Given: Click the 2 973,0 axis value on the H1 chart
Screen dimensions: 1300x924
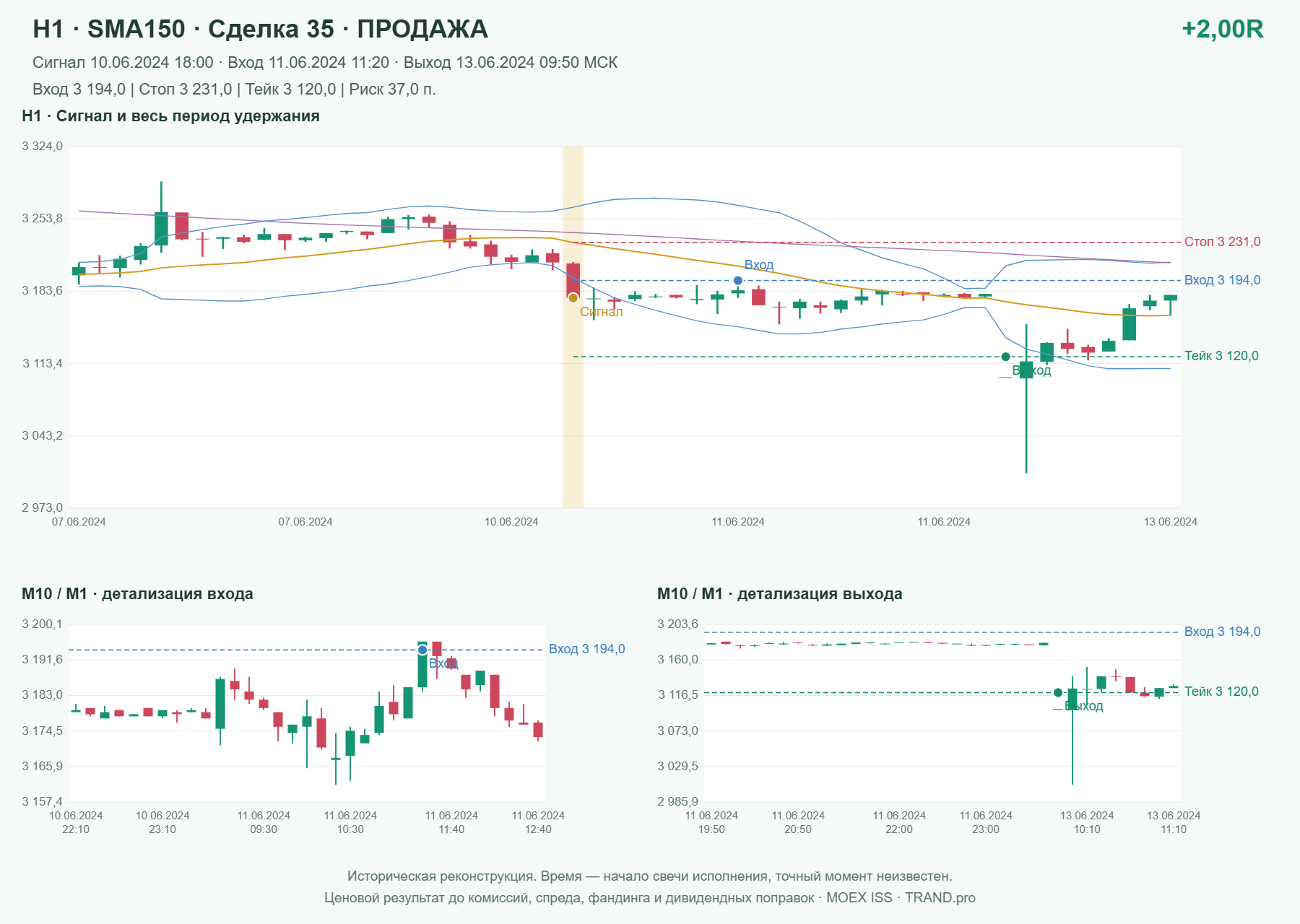Looking at the screenshot, I should [42, 507].
